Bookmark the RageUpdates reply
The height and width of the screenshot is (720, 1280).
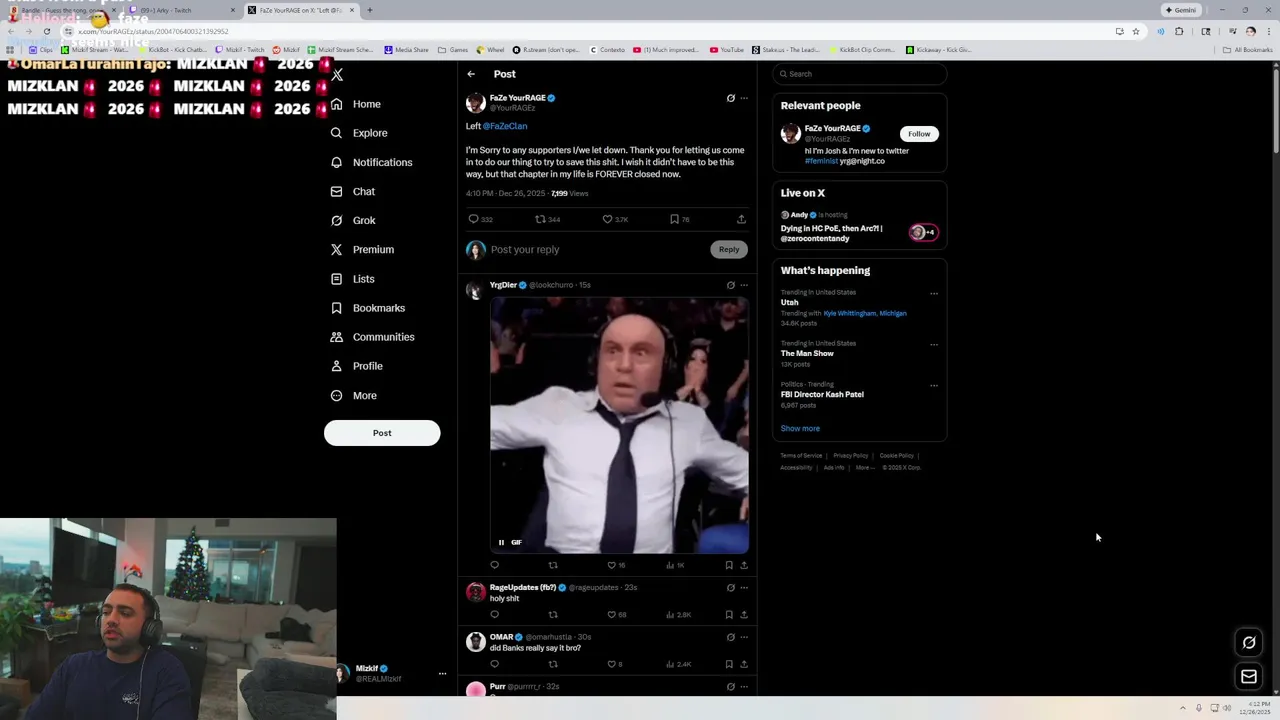point(729,615)
